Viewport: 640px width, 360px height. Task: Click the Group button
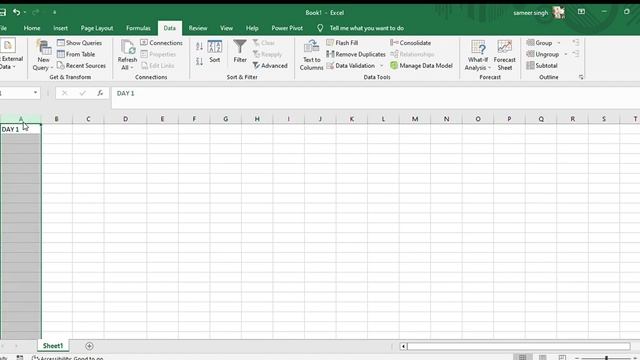point(540,42)
